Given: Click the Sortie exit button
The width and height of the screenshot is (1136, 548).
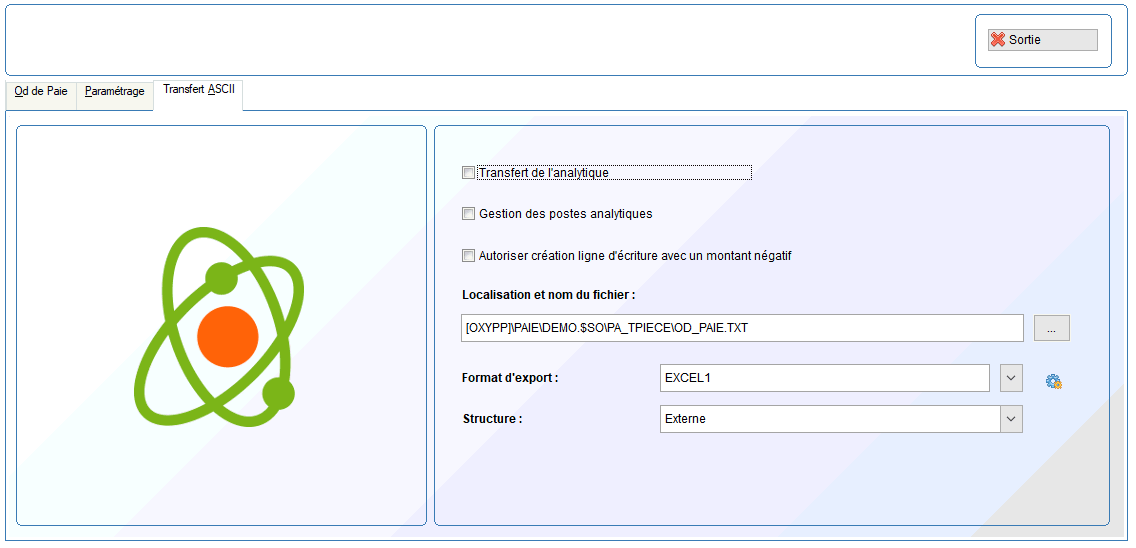Looking at the screenshot, I should pos(1043,40).
